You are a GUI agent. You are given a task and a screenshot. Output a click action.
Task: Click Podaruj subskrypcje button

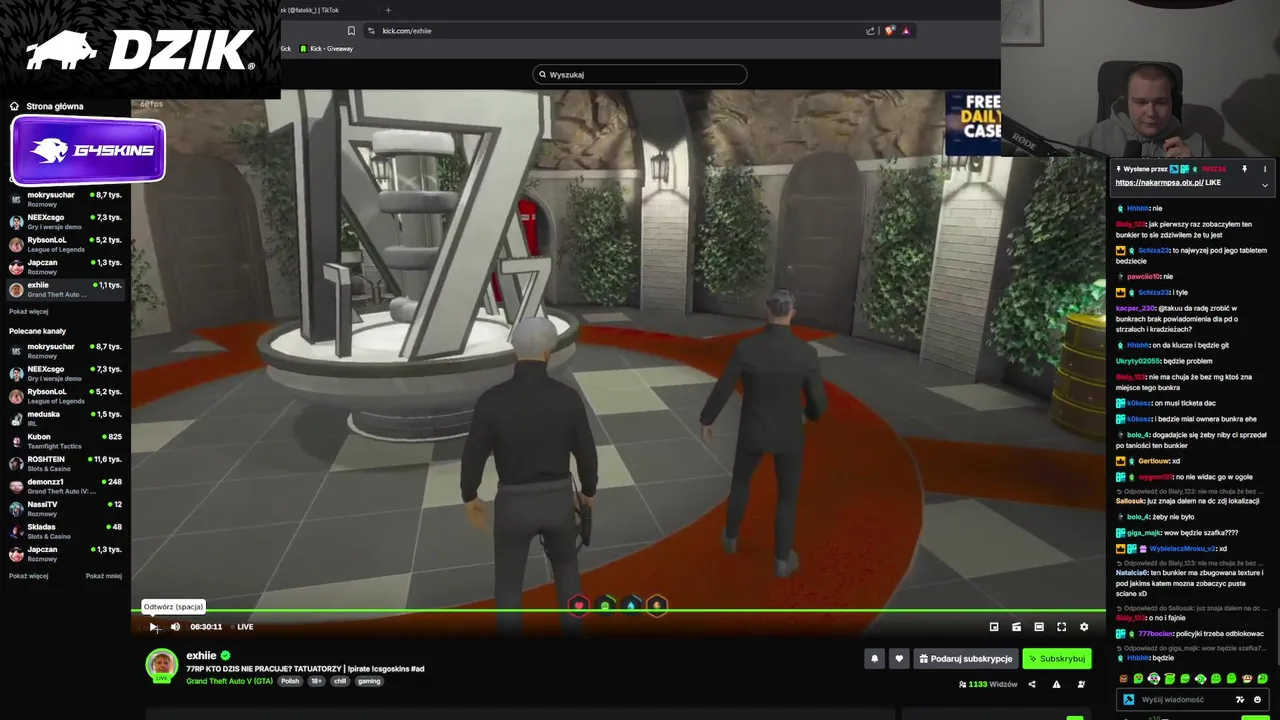(966, 659)
